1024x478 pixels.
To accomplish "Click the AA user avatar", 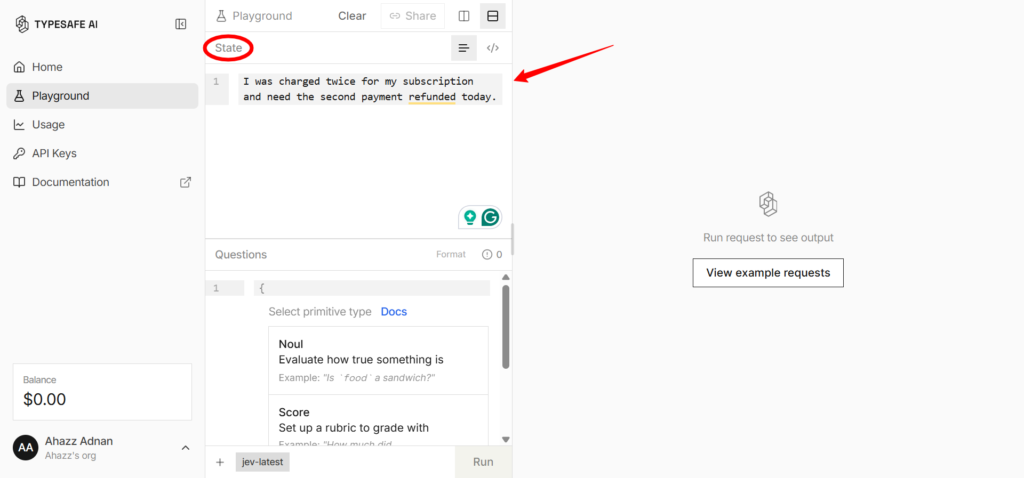I will pyautogui.click(x=25, y=448).
